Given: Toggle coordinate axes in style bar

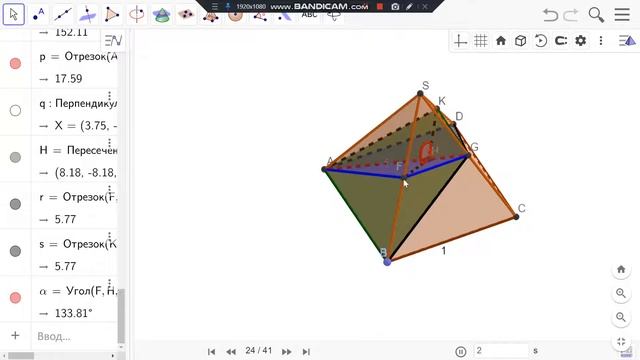Looking at the screenshot, I should pos(460,41).
